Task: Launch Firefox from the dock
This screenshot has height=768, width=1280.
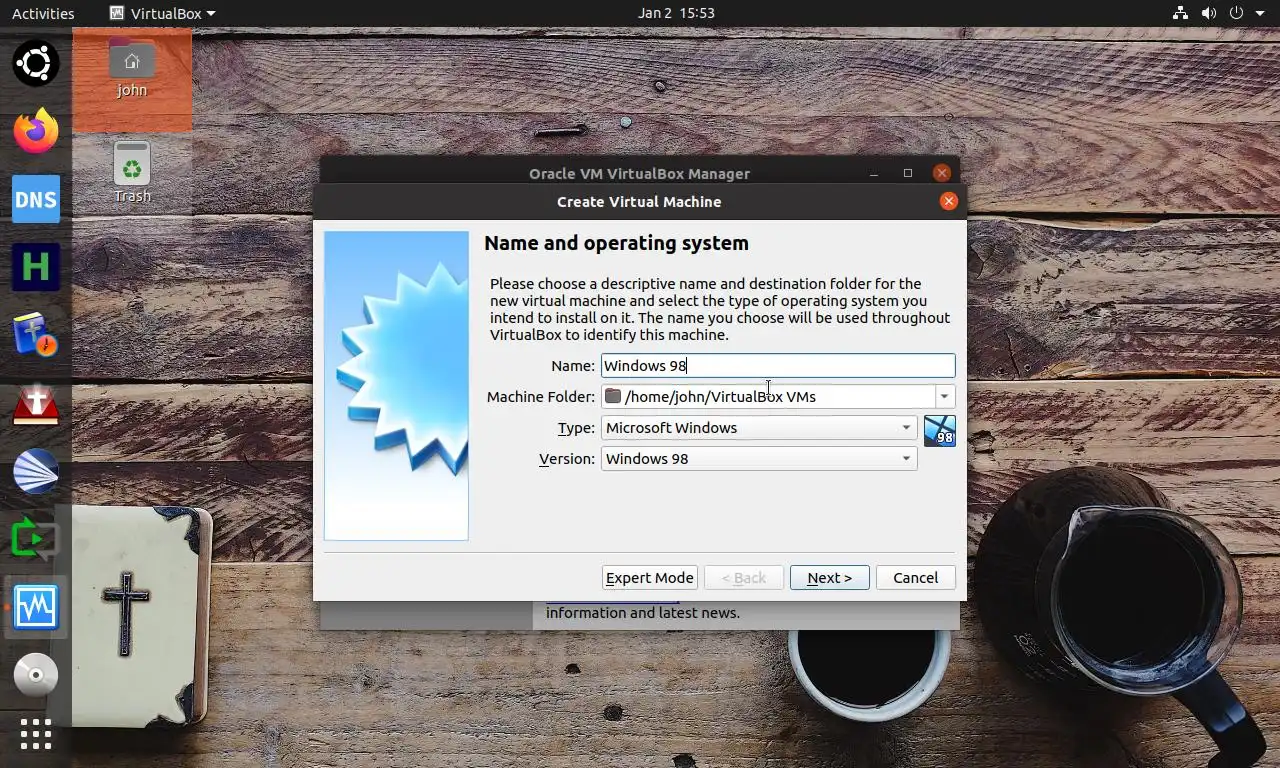Action: pyautogui.click(x=36, y=131)
